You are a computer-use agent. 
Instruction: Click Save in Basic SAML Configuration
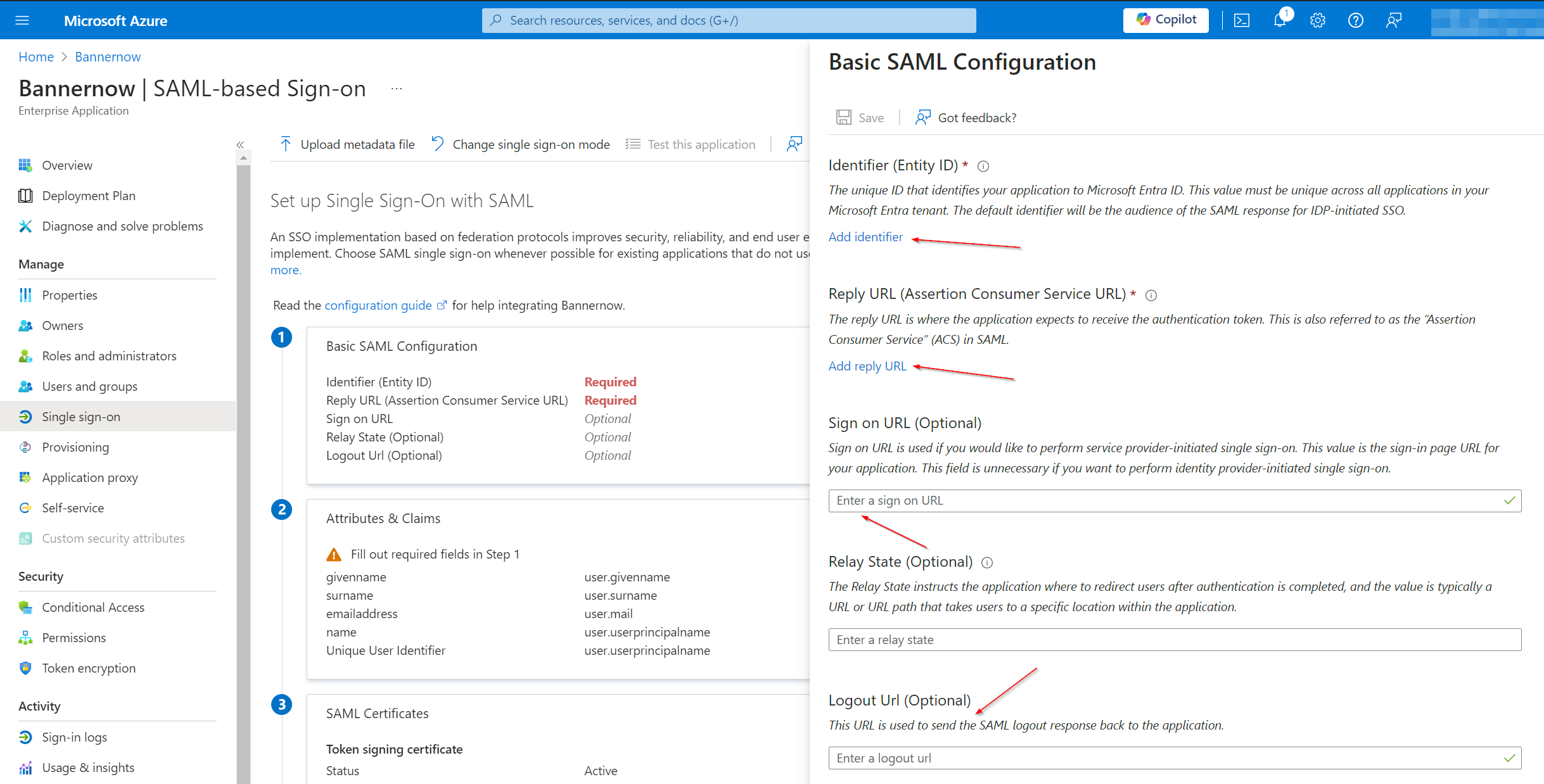pyautogui.click(x=860, y=118)
